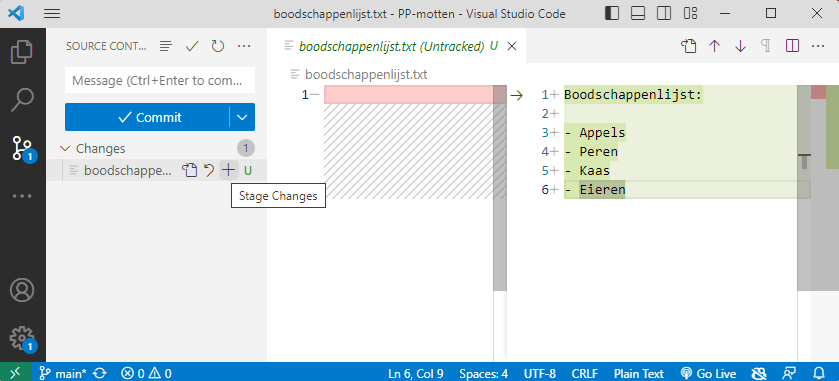Refresh source control with circular arrow icon
The width and height of the screenshot is (839, 381).
point(217,47)
